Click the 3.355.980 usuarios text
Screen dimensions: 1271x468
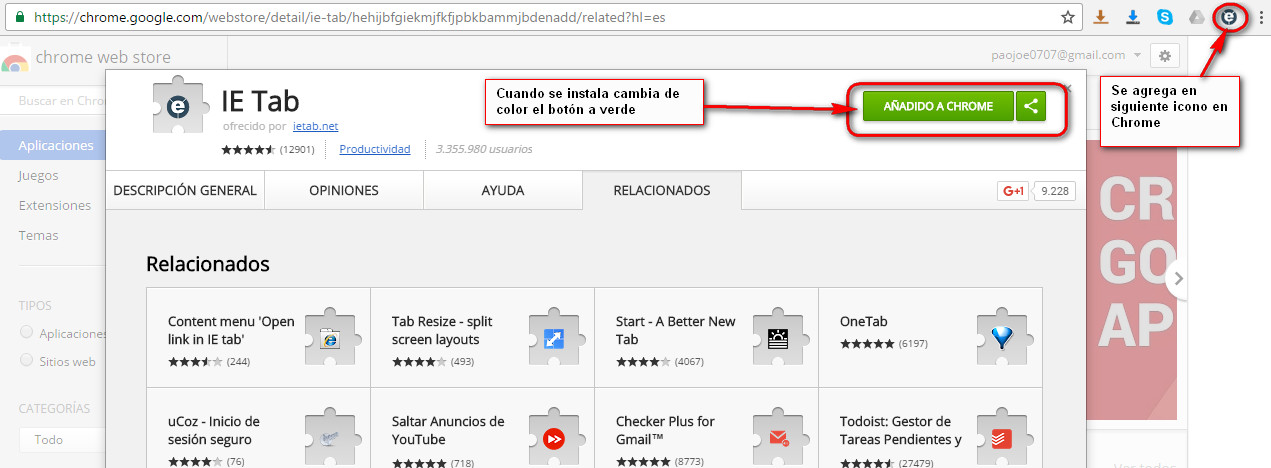[484, 149]
